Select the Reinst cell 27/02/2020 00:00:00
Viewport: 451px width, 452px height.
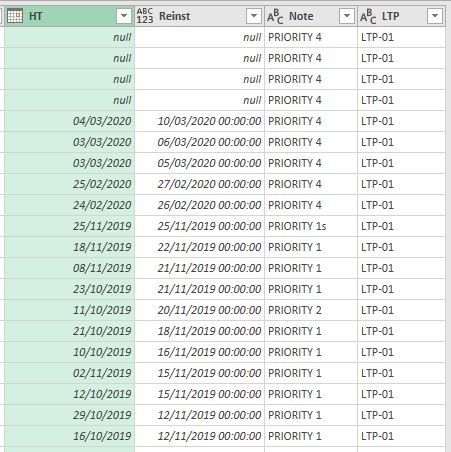click(x=200, y=184)
